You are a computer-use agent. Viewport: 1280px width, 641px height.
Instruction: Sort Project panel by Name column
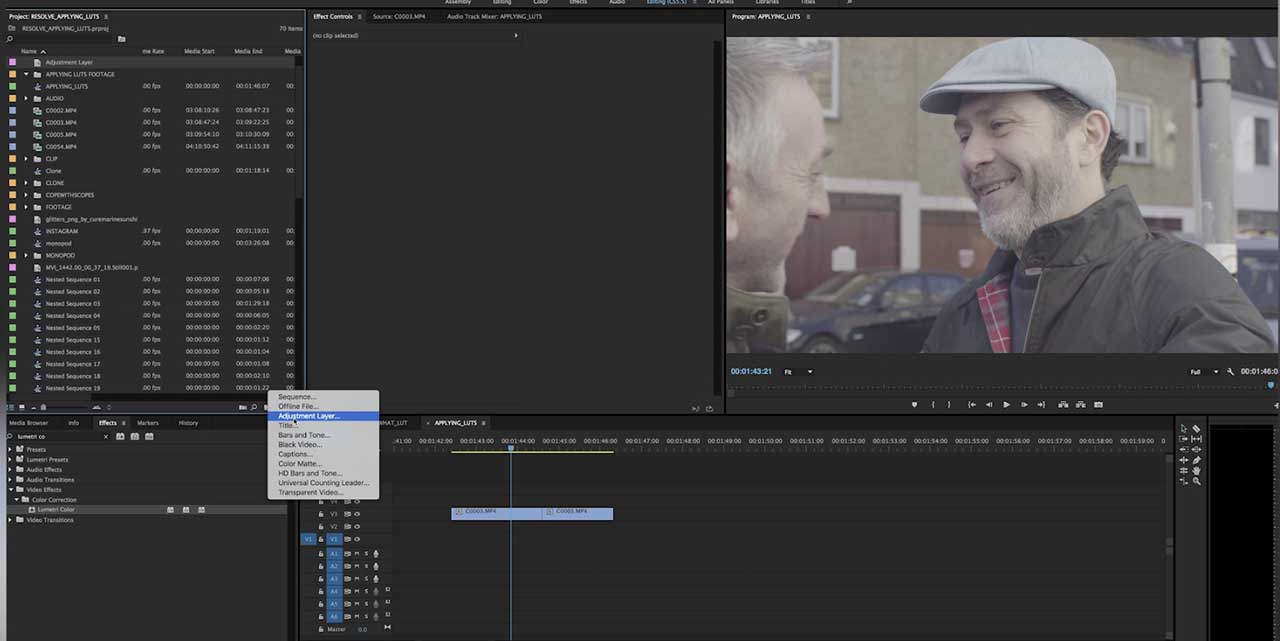[x=34, y=51]
